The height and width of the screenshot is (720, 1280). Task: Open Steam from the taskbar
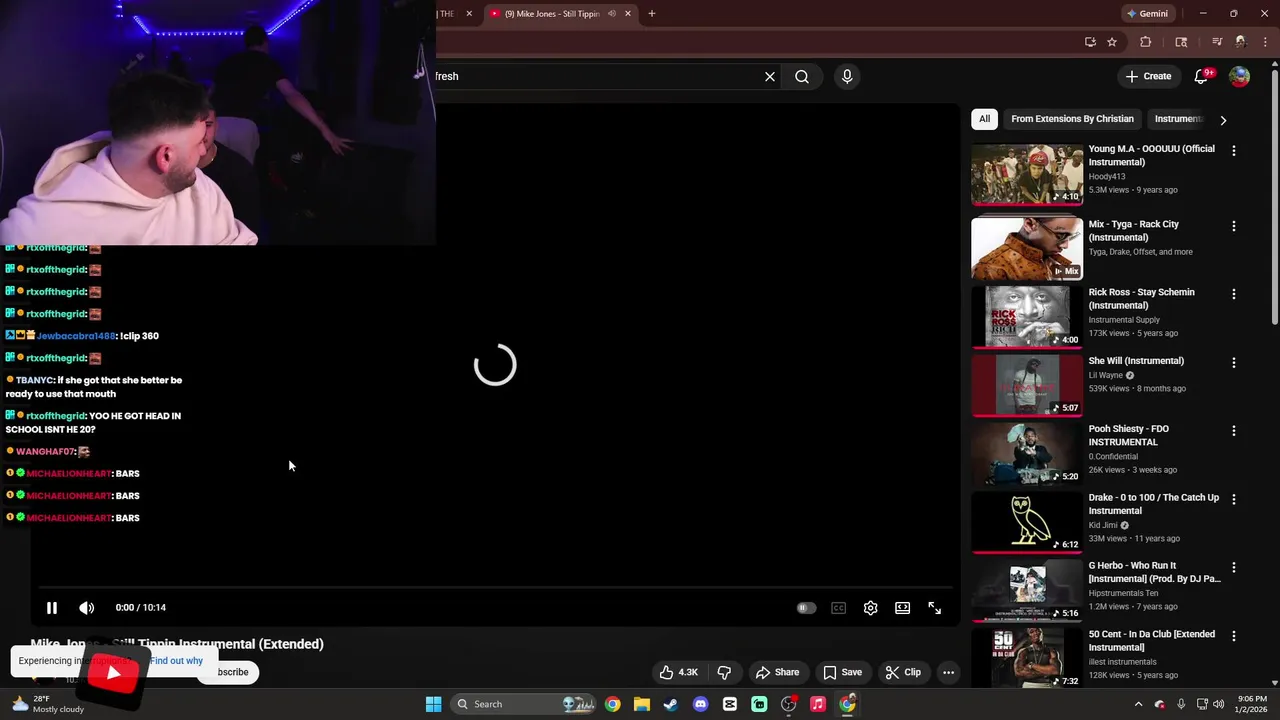point(671,704)
